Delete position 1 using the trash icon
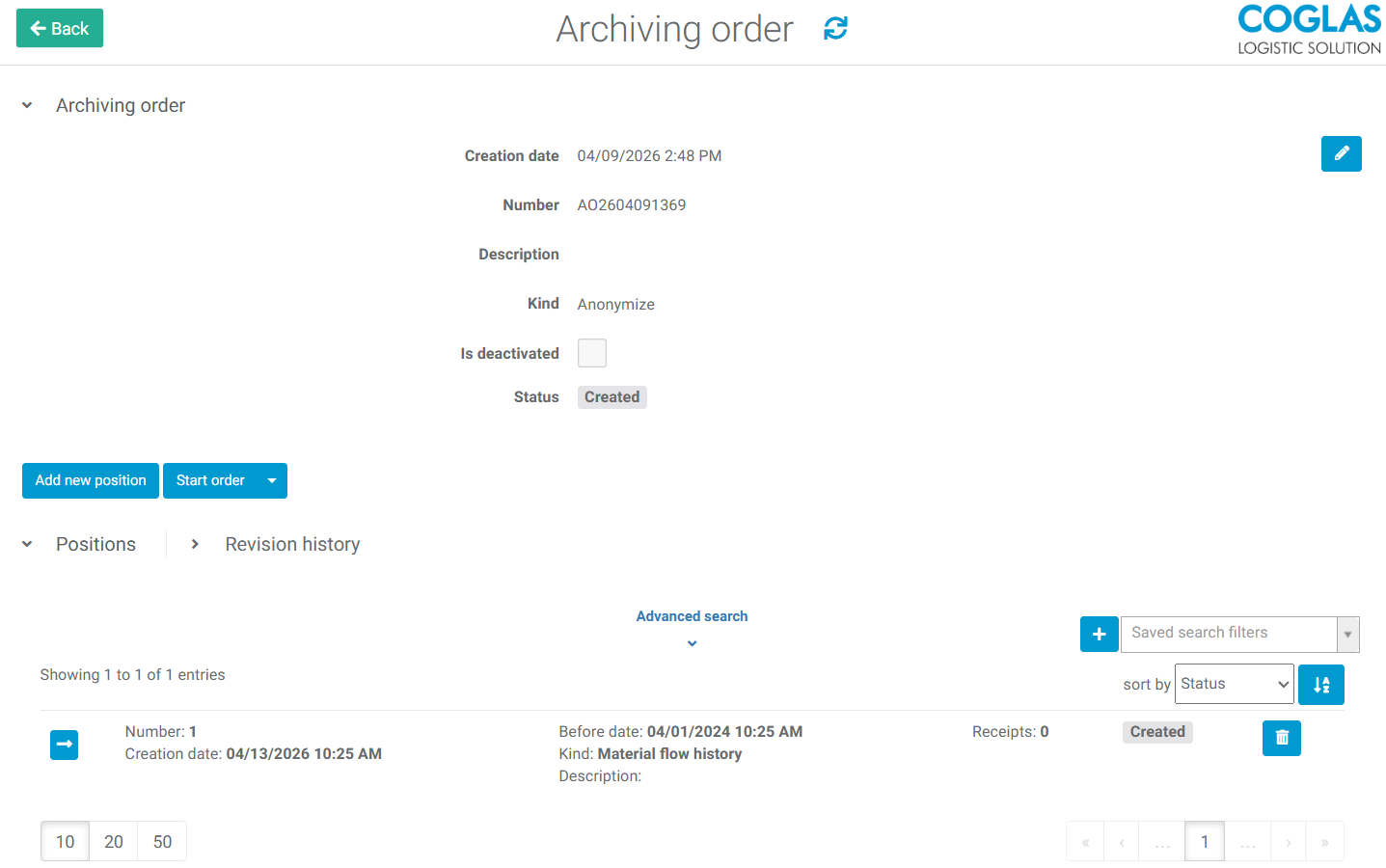The image size is (1386, 868). coord(1281,737)
